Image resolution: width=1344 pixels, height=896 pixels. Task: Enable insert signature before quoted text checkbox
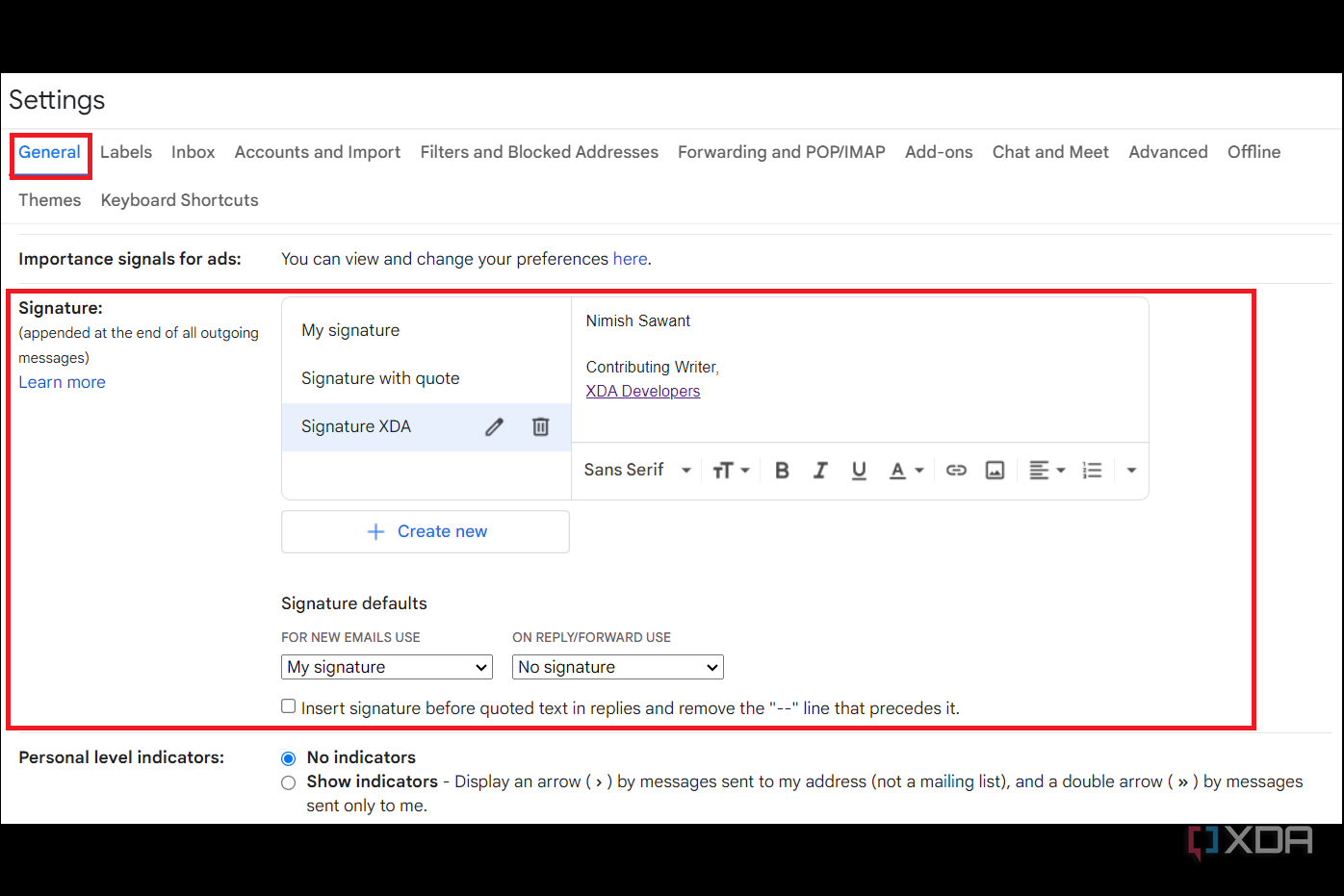click(x=289, y=706)
